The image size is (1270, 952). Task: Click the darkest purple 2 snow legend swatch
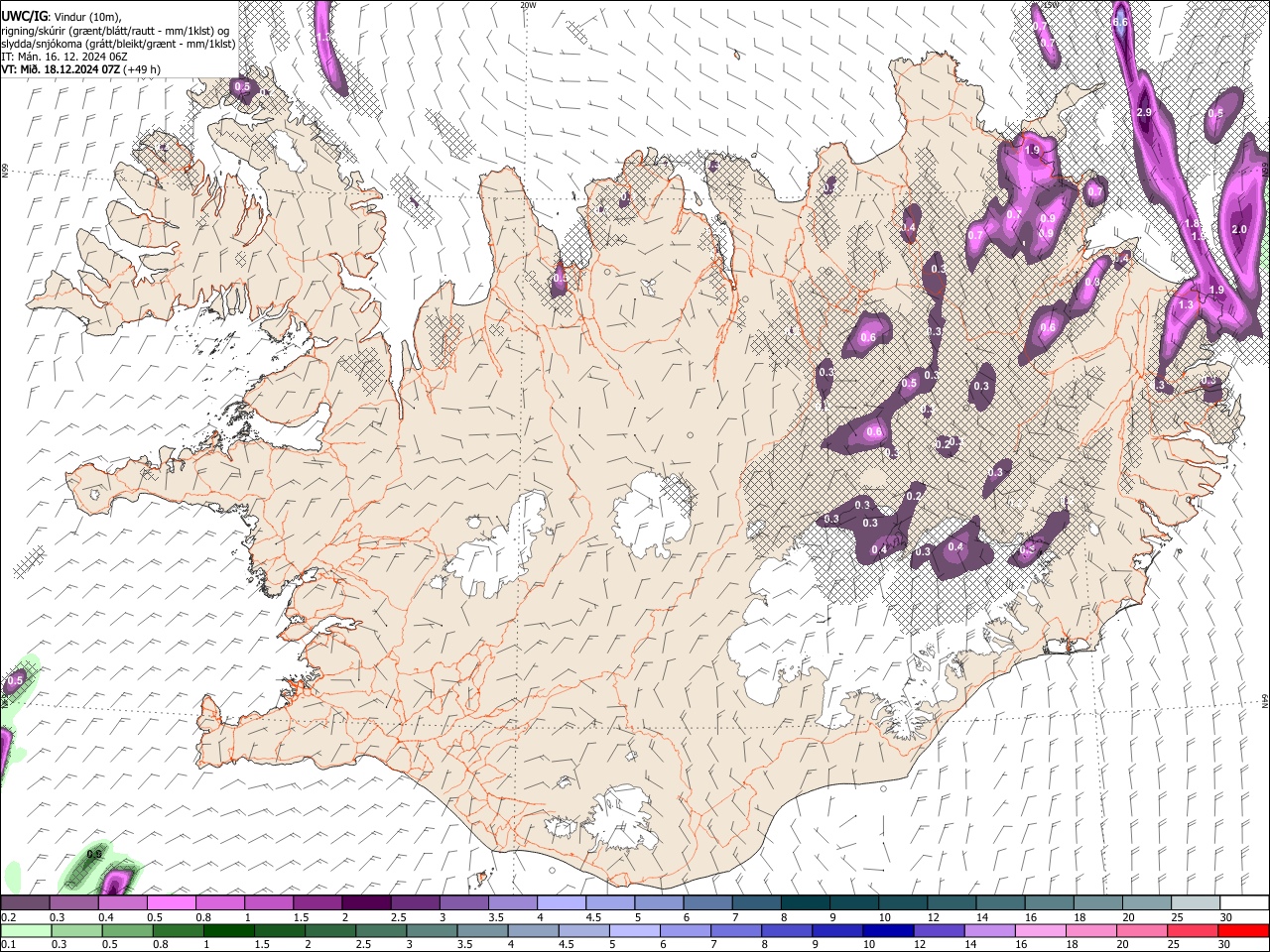coord(365,903)
